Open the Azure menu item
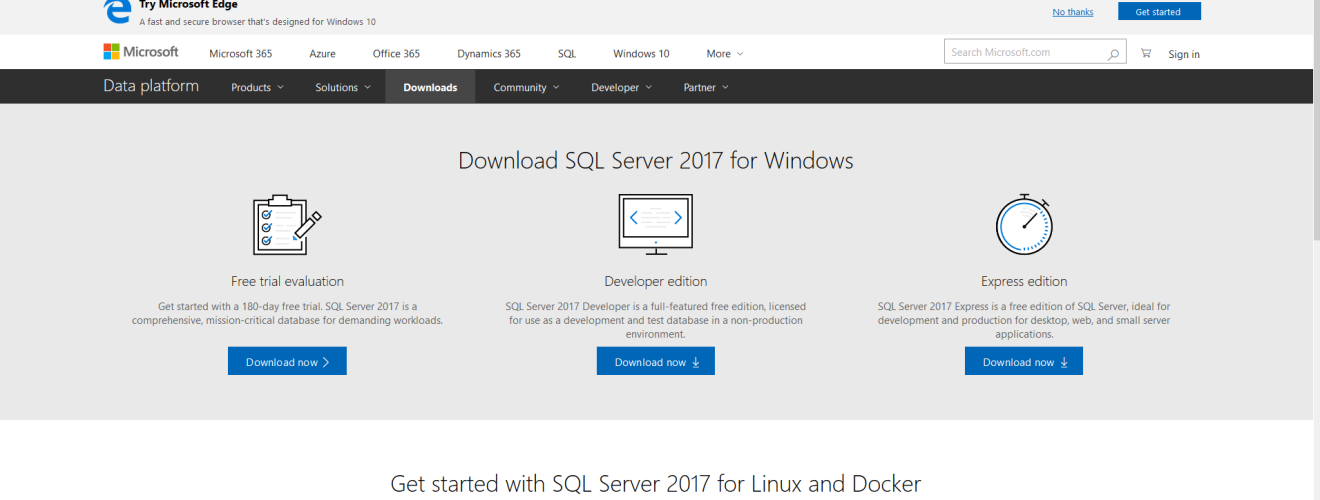Viewport: 1320px width, 500px height. [x=322, y=54]
